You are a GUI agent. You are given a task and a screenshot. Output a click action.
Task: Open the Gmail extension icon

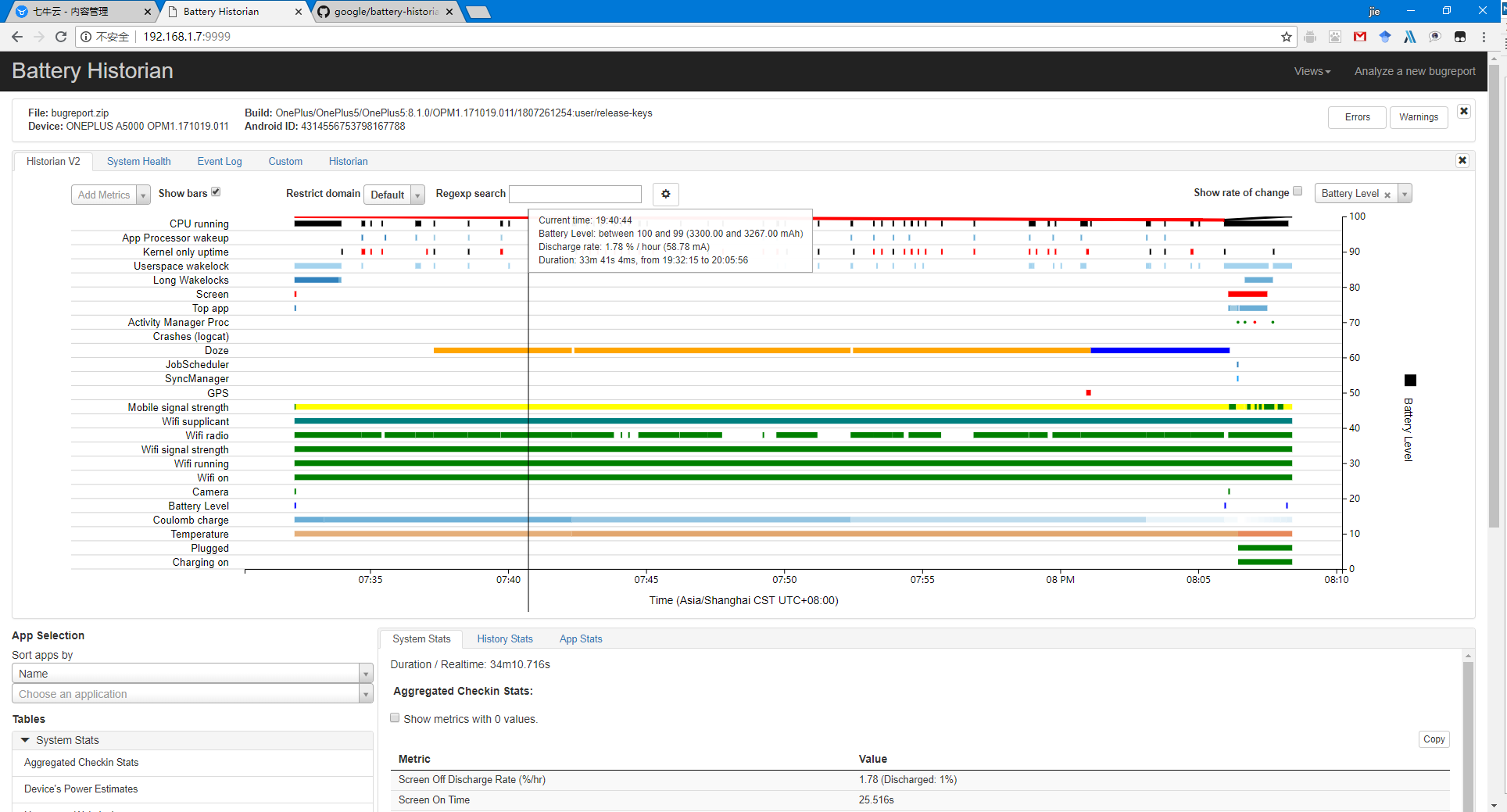pos(1360,37)
